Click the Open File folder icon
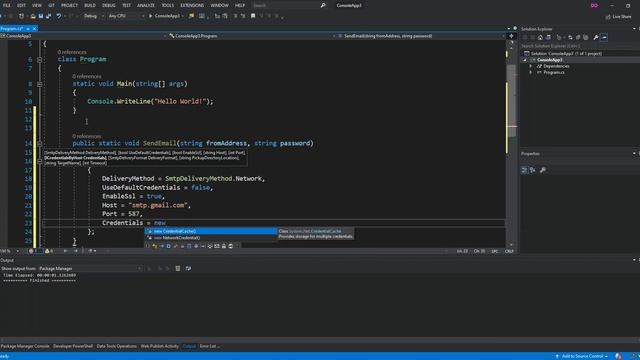Viewport: 640px width, 360px height. click(33, 16)
